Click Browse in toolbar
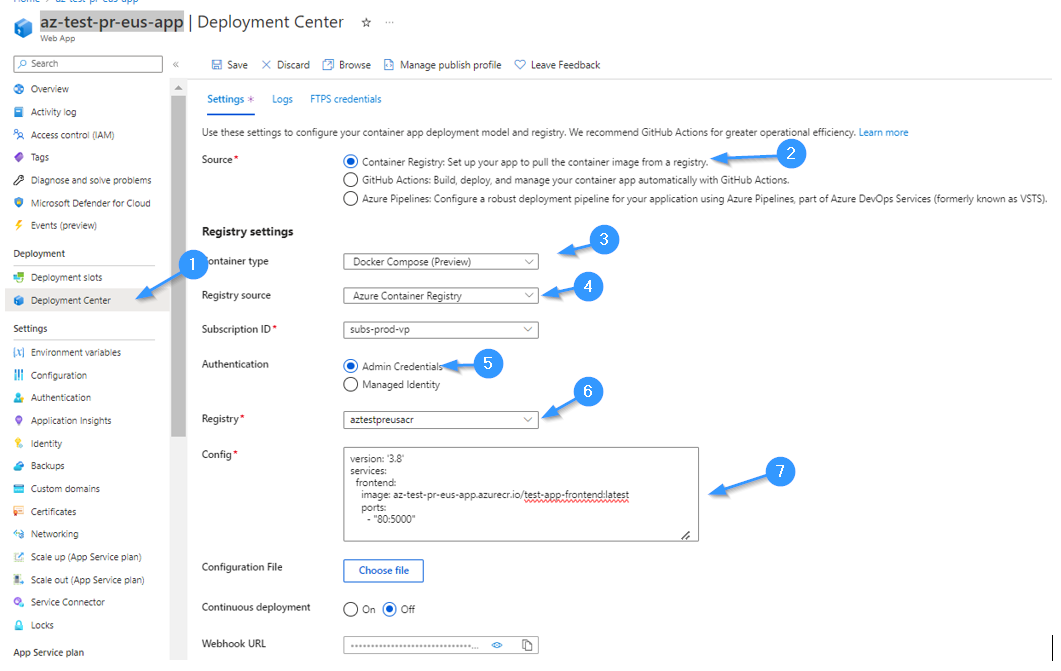1061x671 pixels. (346, 65)
